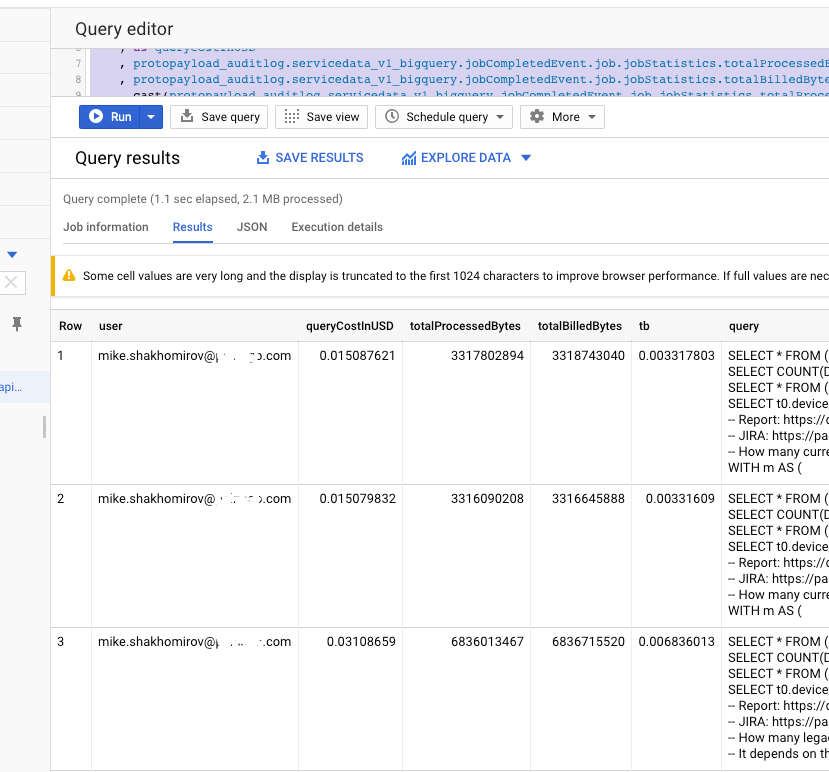
Task: Click the 'query' column header
Action: 744,326
